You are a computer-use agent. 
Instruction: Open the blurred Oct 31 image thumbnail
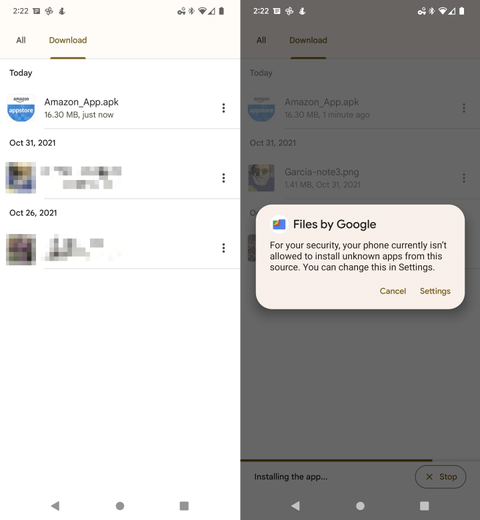point(21,178)
